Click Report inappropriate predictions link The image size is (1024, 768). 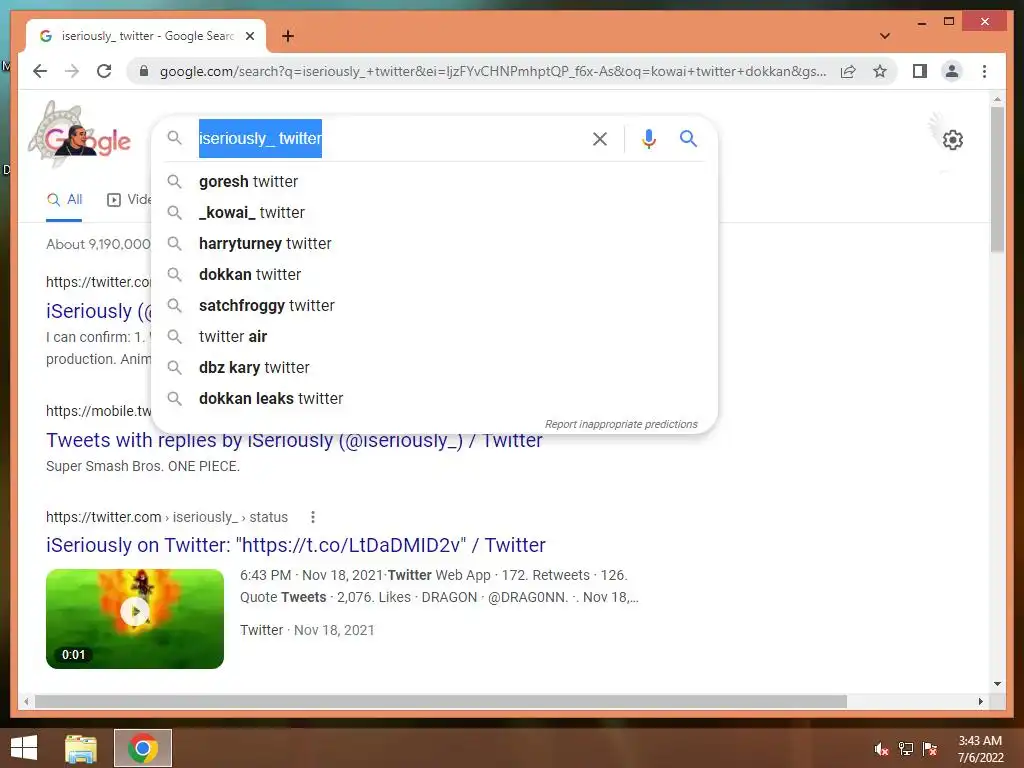coord(621,424)
